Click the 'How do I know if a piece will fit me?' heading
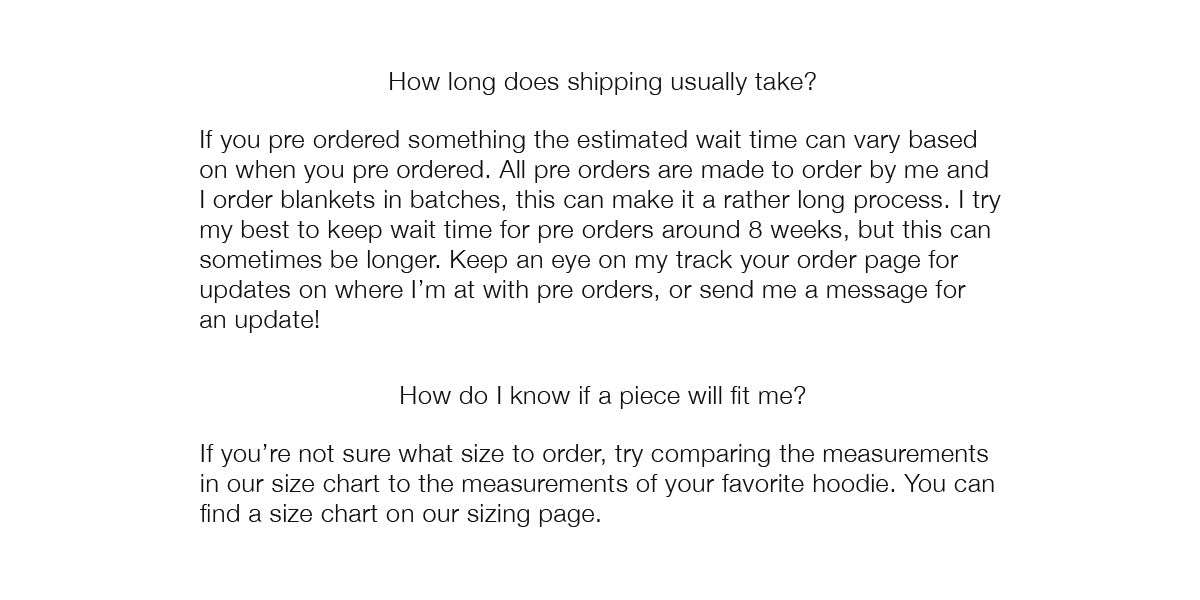This screenshot has width=1200, height=600. point(602,395)
